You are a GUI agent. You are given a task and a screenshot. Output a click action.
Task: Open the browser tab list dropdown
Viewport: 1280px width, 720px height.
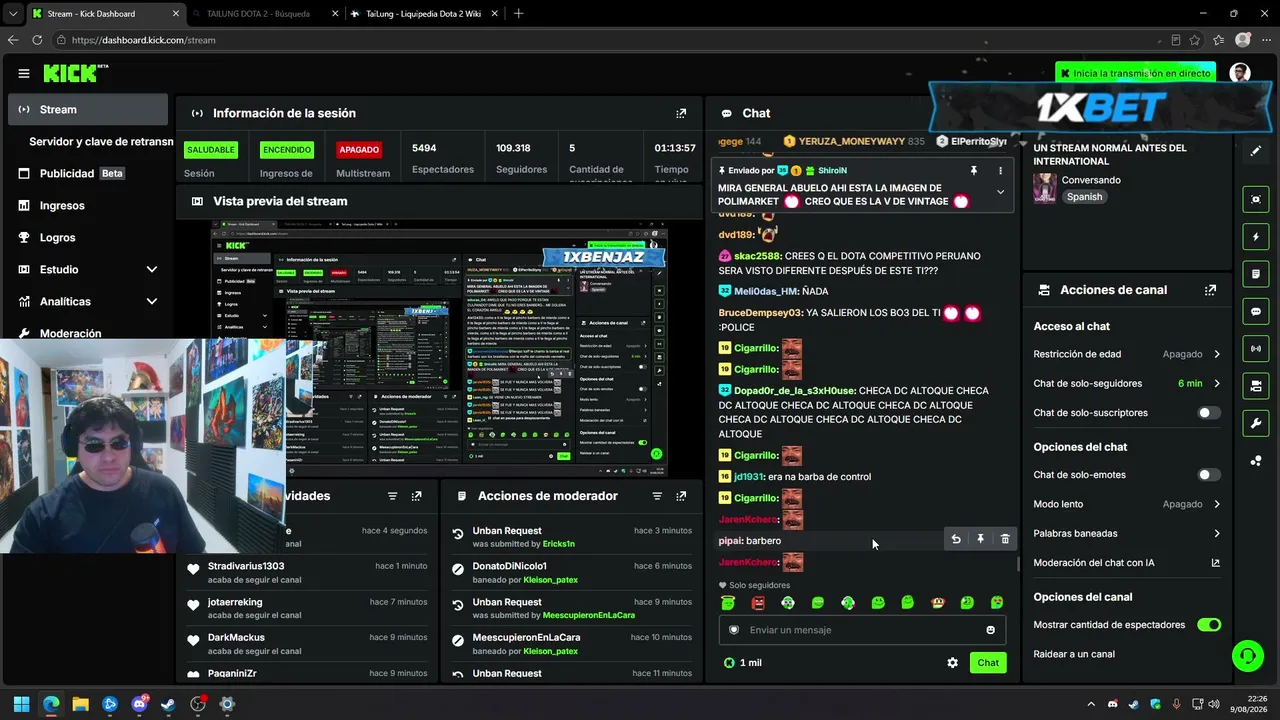pos(12,14)
